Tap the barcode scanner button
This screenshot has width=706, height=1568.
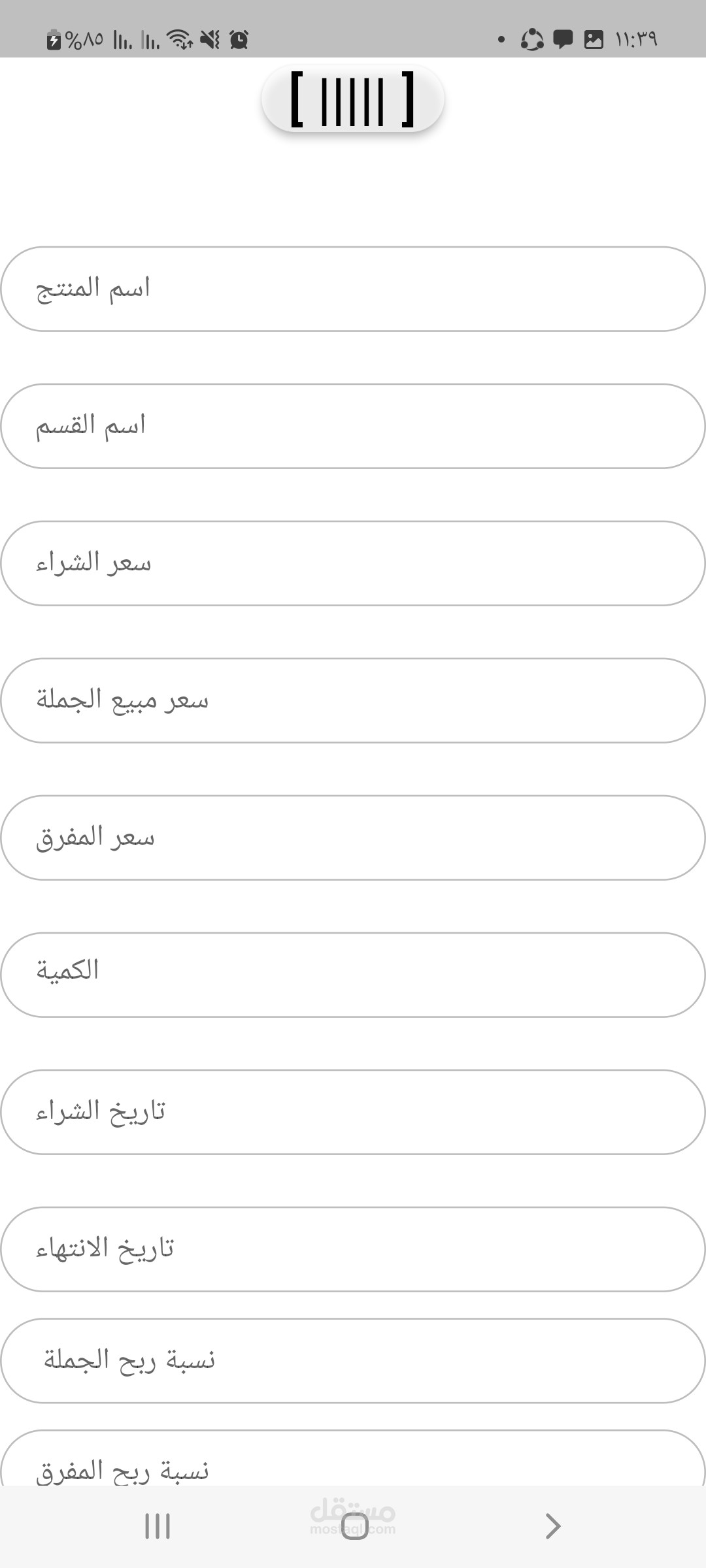[x=353, y=99]
